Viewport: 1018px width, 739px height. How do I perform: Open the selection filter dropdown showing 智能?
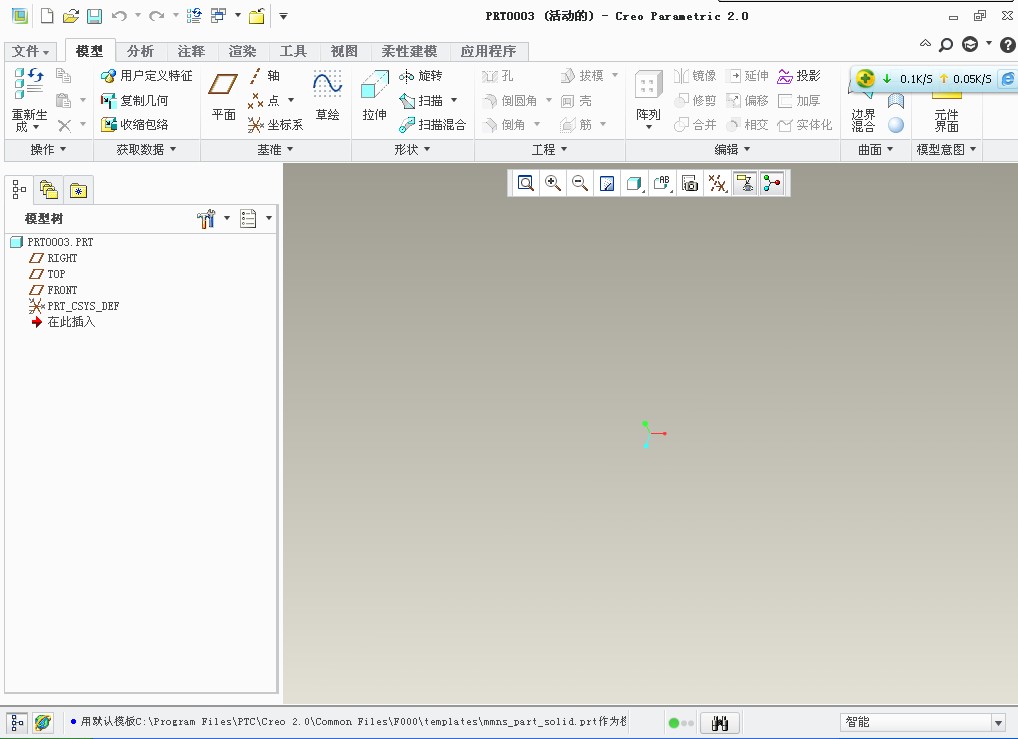click(x=997, y=723)
